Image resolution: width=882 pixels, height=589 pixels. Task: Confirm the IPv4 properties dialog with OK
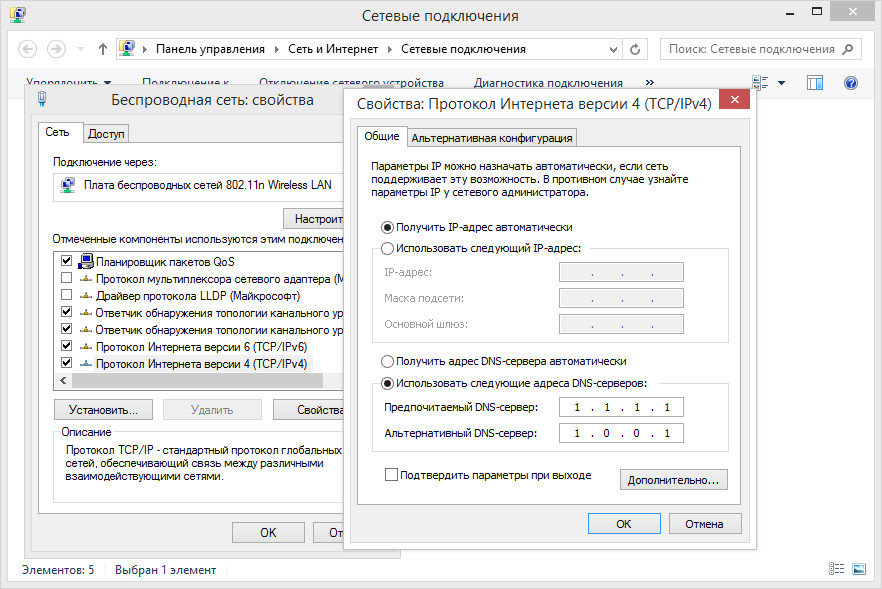[624, 524]
